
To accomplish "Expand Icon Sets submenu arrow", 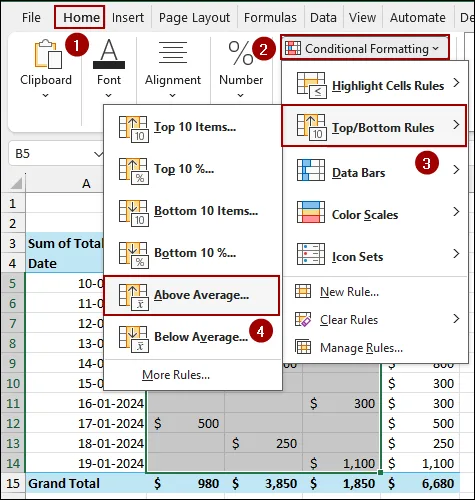I will pos(456,254).
